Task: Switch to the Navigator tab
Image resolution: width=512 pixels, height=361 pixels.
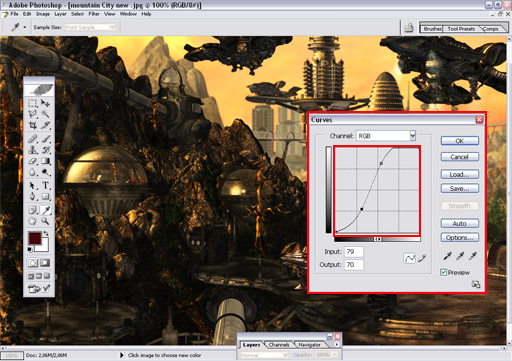Action: click(309, 345)
